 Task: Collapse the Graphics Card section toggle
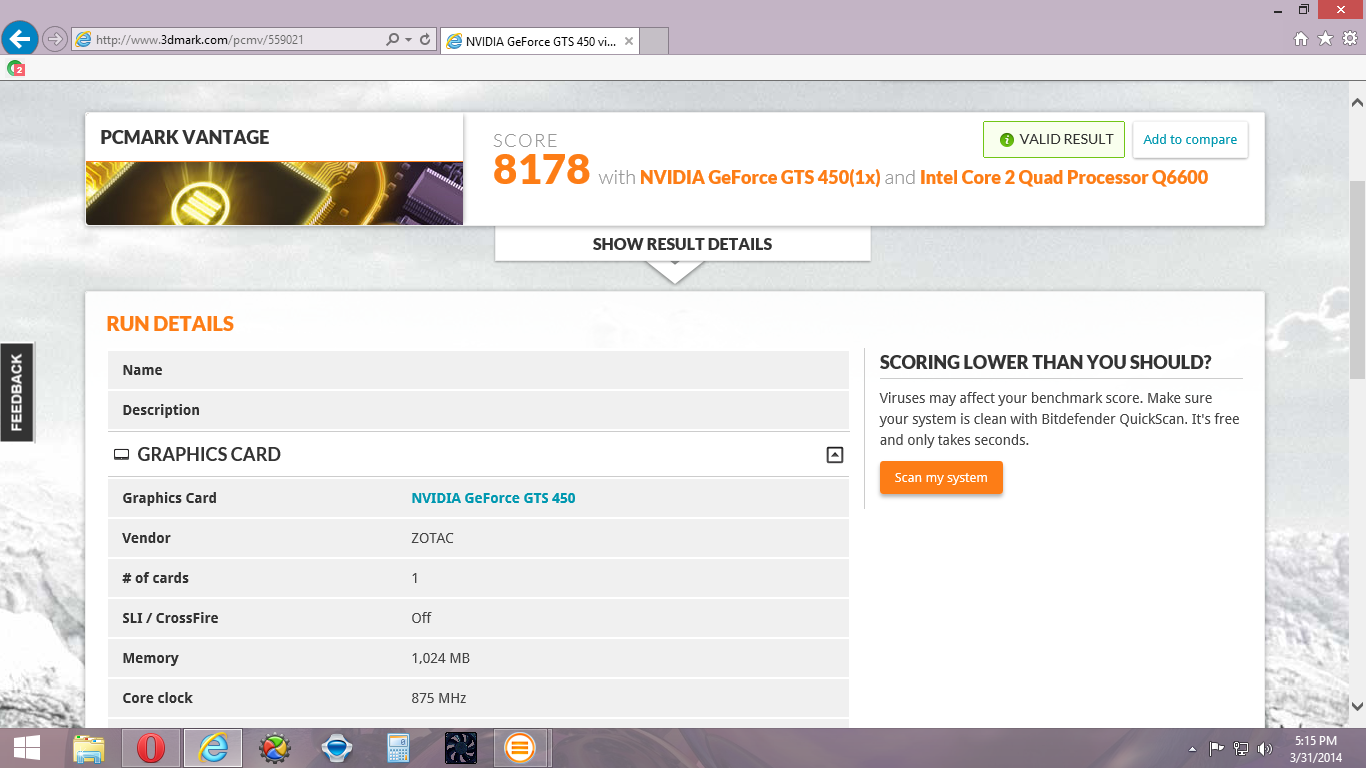pos(835,455)
